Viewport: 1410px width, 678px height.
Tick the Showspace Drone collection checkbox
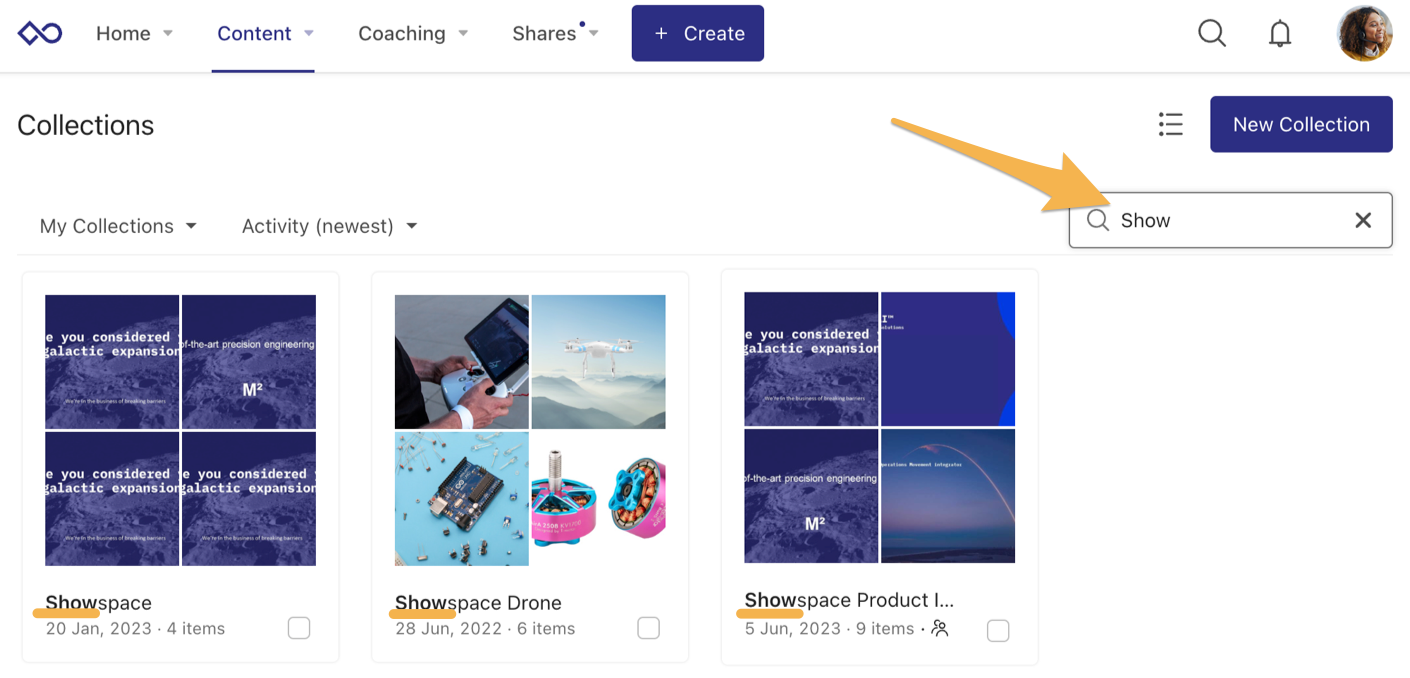point(648,628)
